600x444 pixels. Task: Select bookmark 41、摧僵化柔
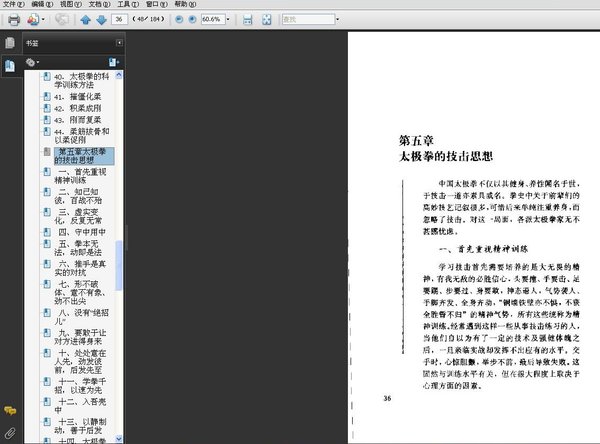(x=77, y=96)
